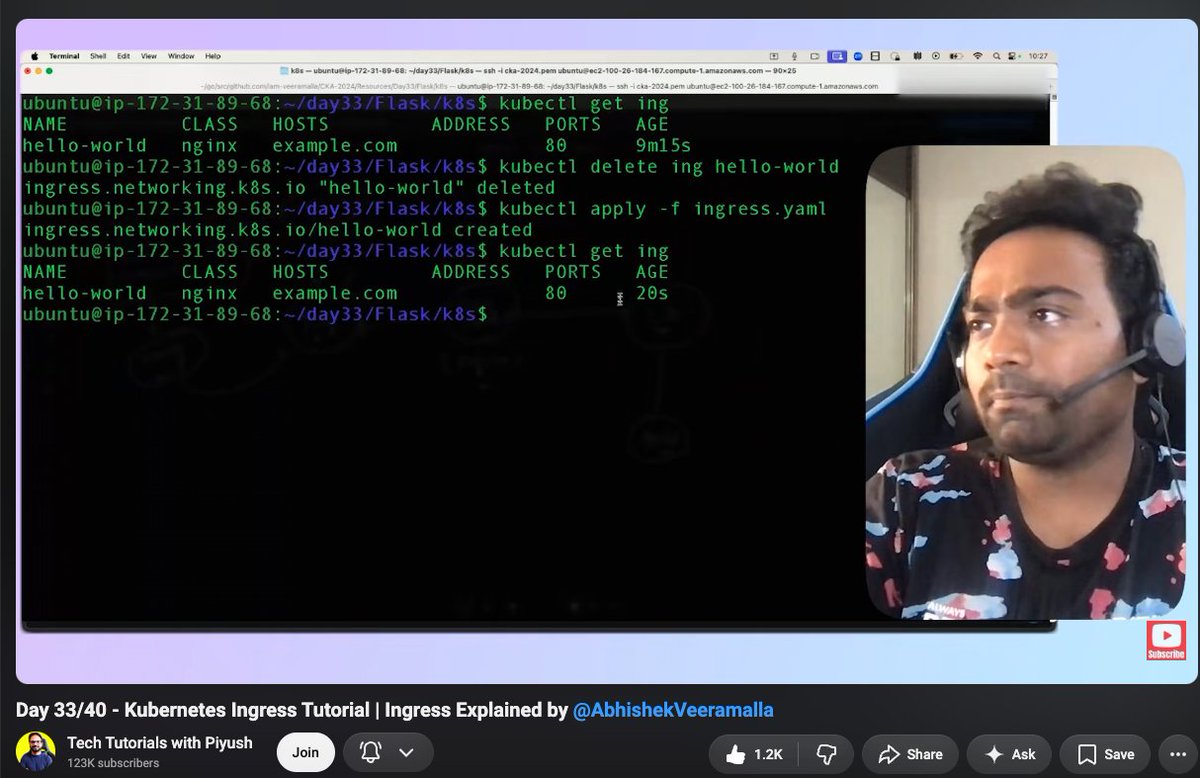Screen dimensions: 1200x778
Task: Open the Shell menu in the recorded menu bar
Action: [x=98, y=56]
